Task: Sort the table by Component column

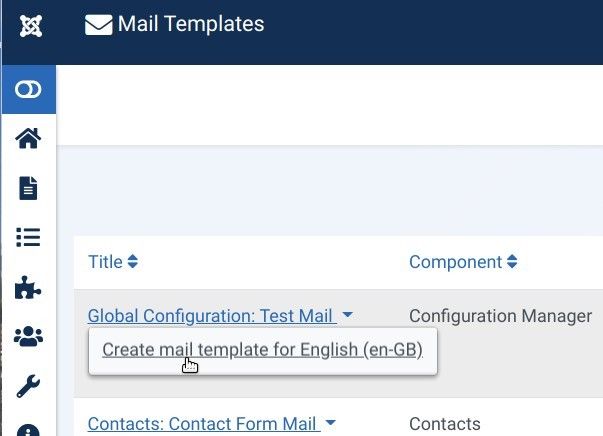Action: pyautogui.click(x=455, y=262)
